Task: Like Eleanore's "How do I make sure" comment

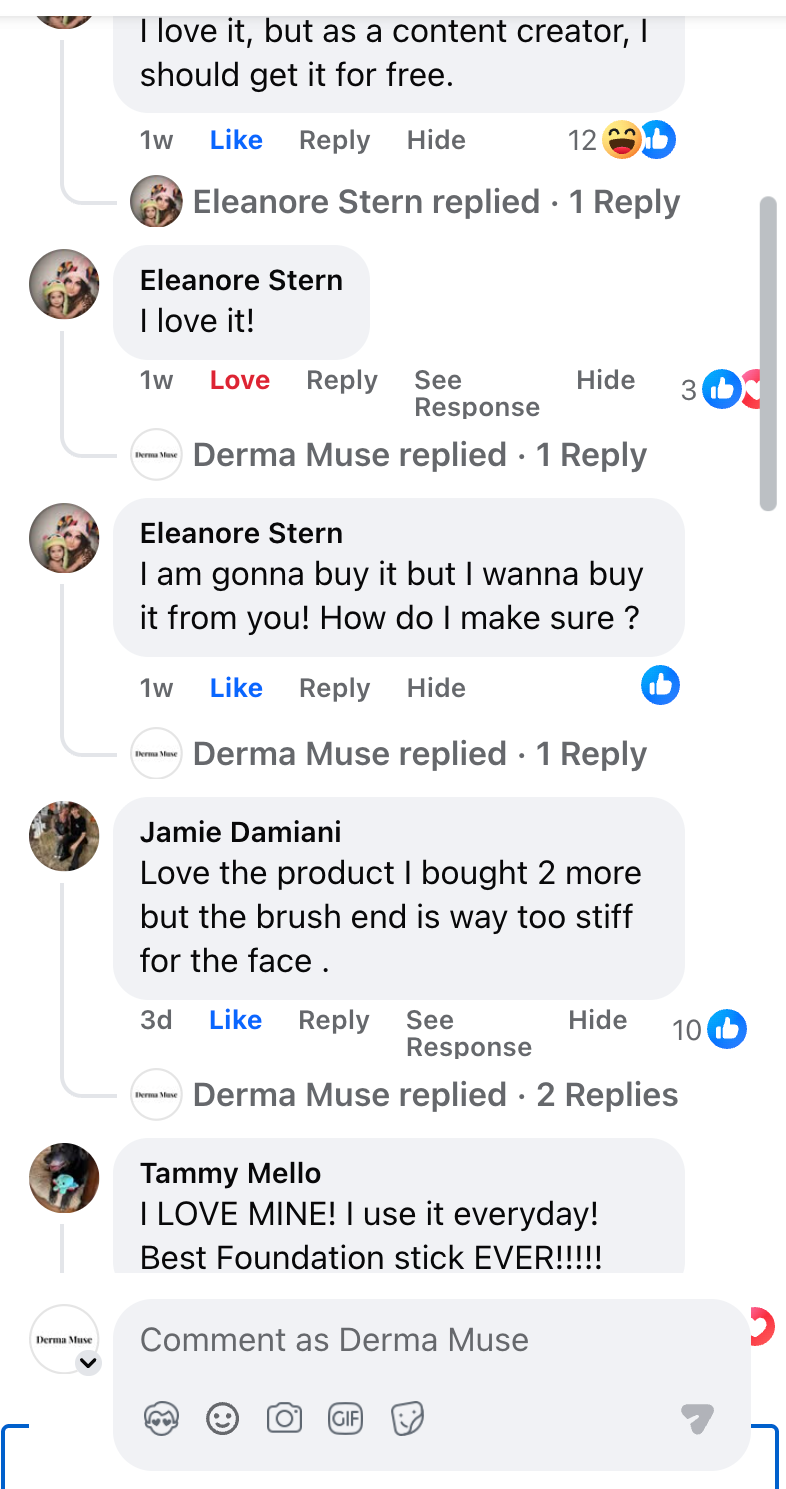Action: click(x=235, y=688)
